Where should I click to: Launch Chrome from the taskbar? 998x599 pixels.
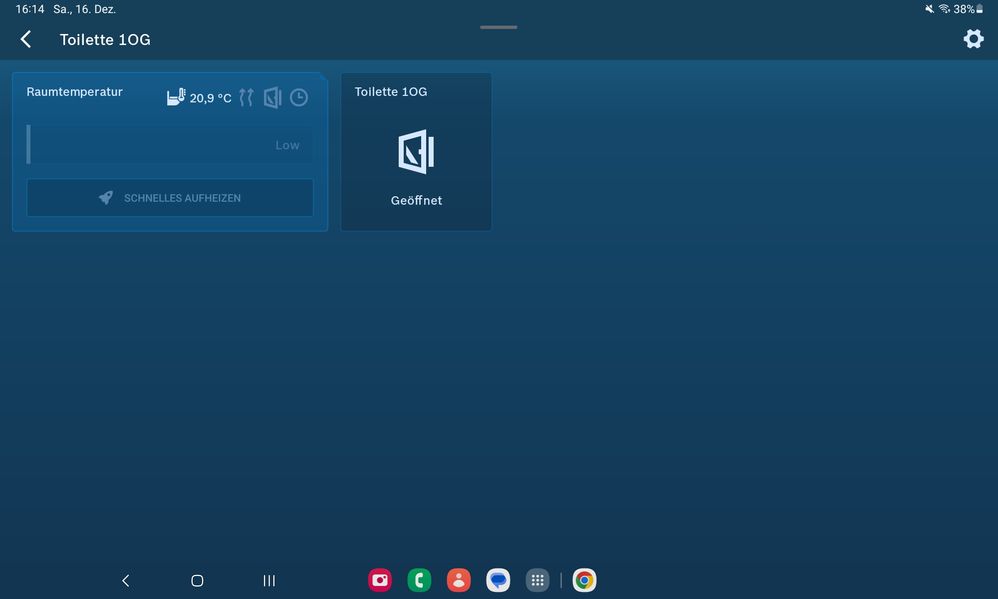point(584,580)
